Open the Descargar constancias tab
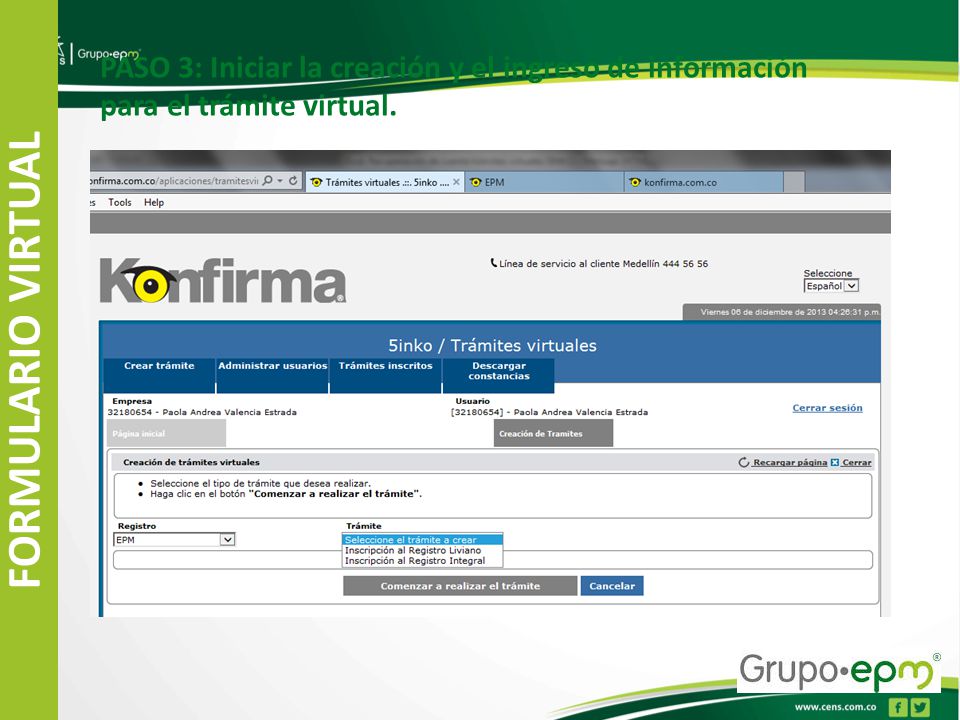960x720 pixels. (x=499, y=375)
